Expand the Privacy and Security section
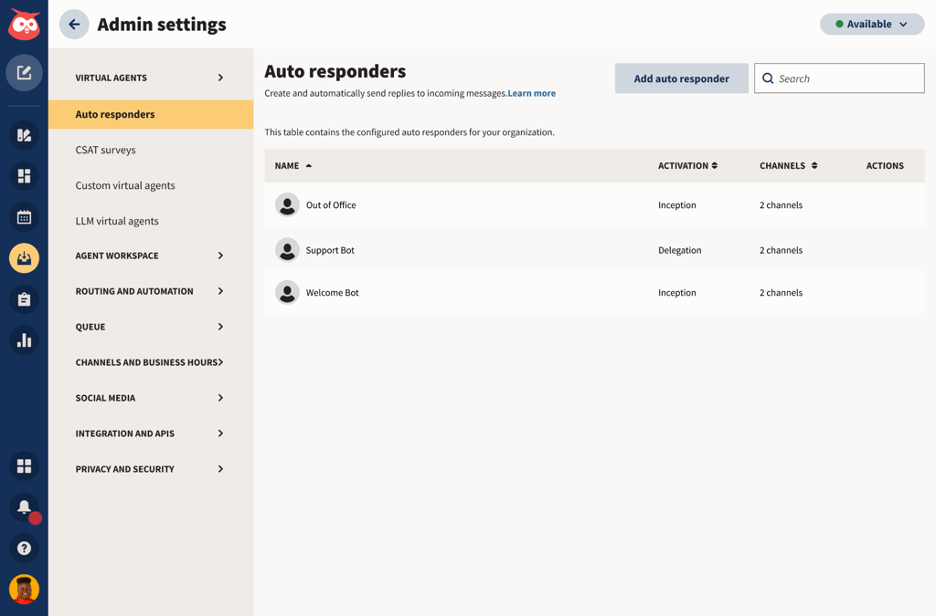 150,469
